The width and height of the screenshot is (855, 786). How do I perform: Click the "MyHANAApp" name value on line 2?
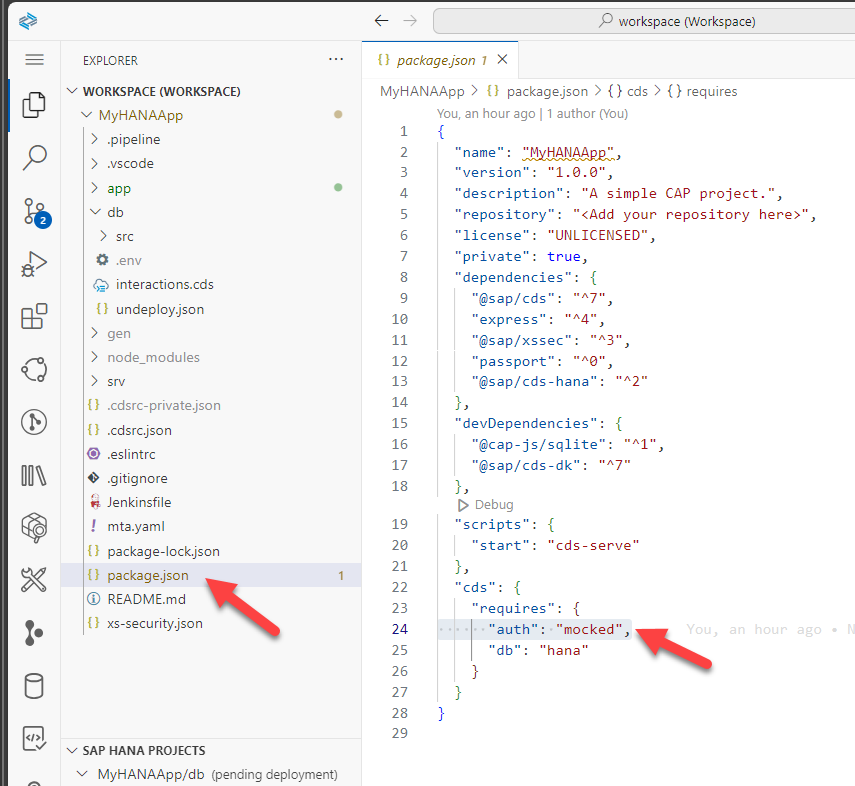pos(568,152)
